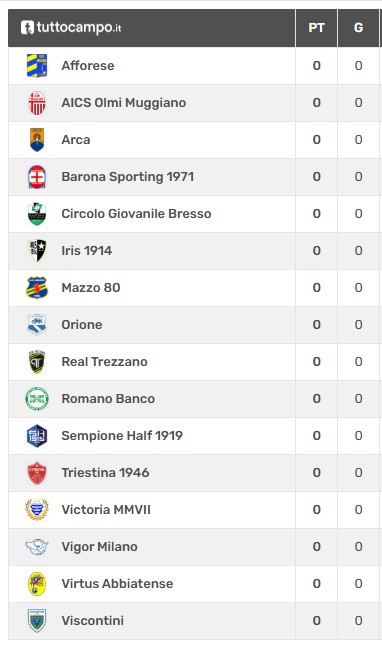Screen dimensions: 382x645
Task: Sort table by G column header
Action: (359, 28)
